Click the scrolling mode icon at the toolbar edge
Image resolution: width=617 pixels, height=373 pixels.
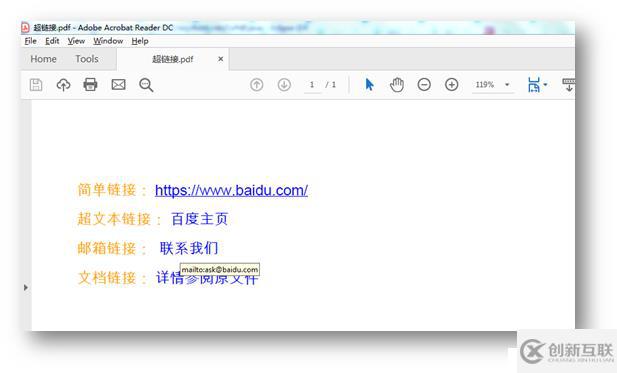tap(569, 85)
